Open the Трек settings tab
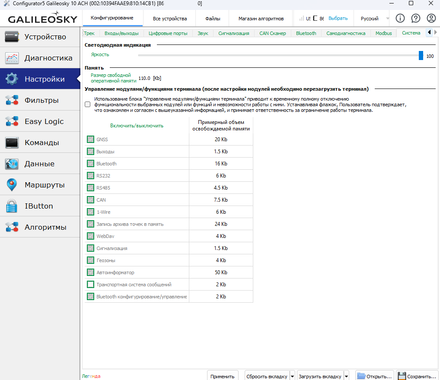This screenshot has height=380, width=440. 89,33
